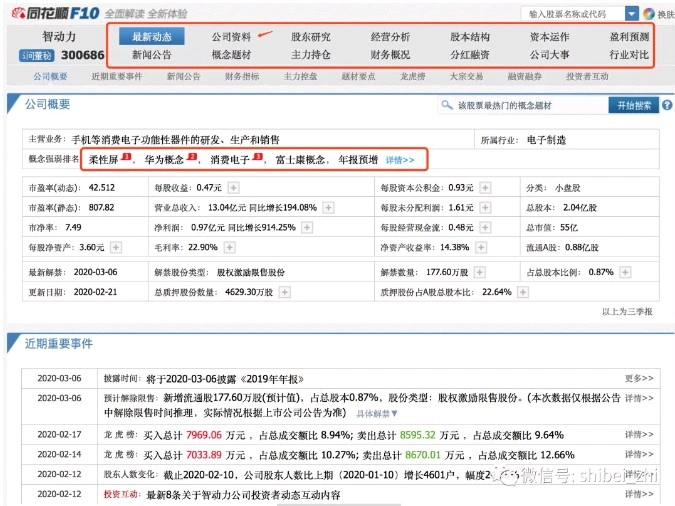Open 股东研究 in the navigation menu
The width and height of the screenshot is (675, 506).
point(310,36)
